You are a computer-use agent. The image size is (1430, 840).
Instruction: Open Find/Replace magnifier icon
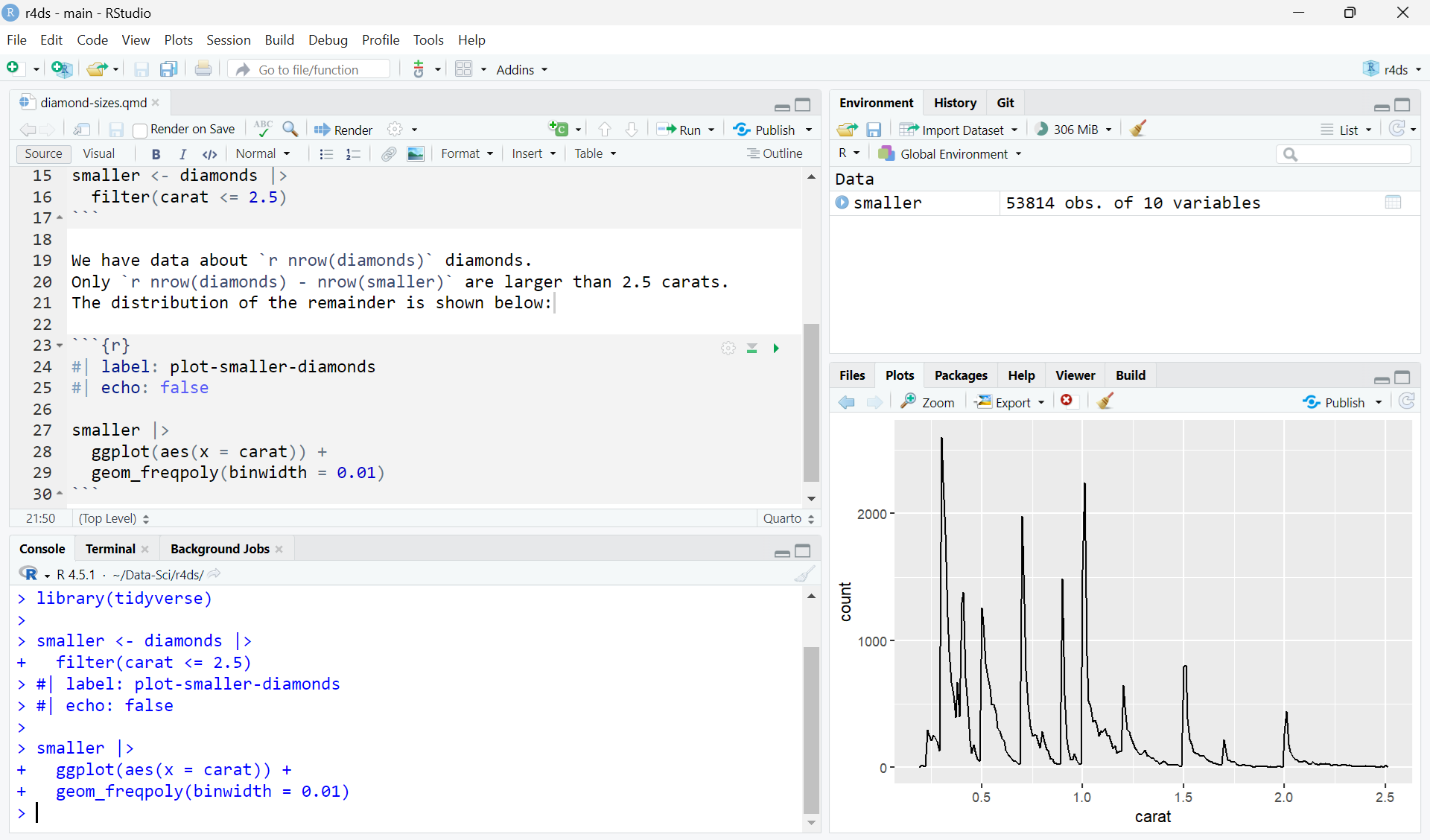[290, 129]
